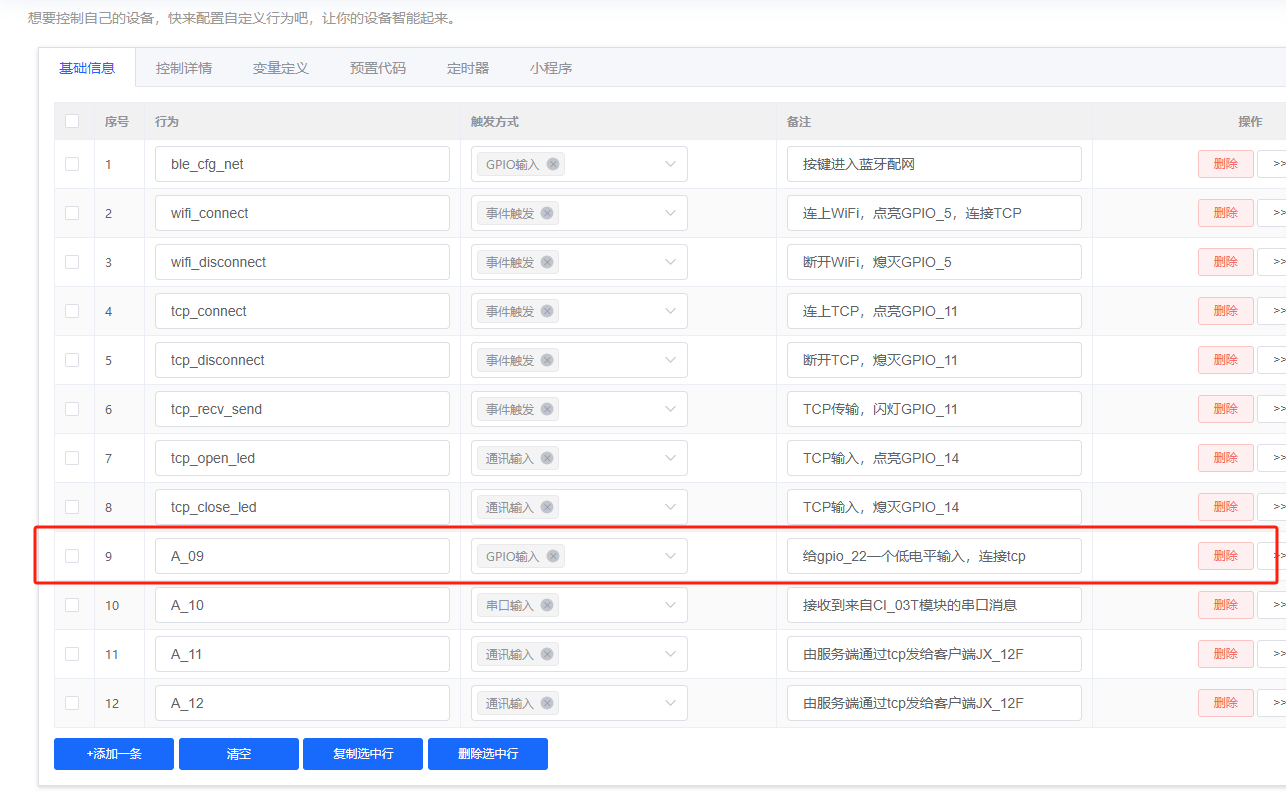Click the >> expand icon for the last row
1286x807 pixels.
click(1280, 702)
